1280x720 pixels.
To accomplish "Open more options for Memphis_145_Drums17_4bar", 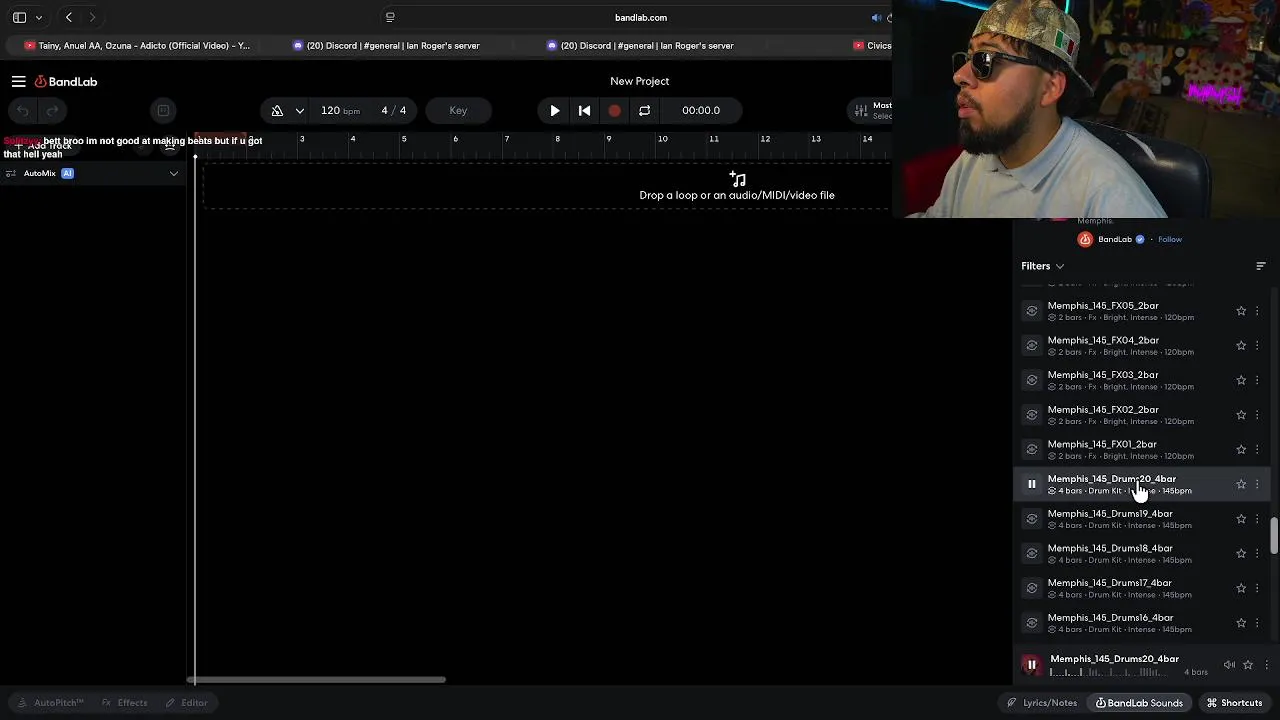I will click(1257, 588).
